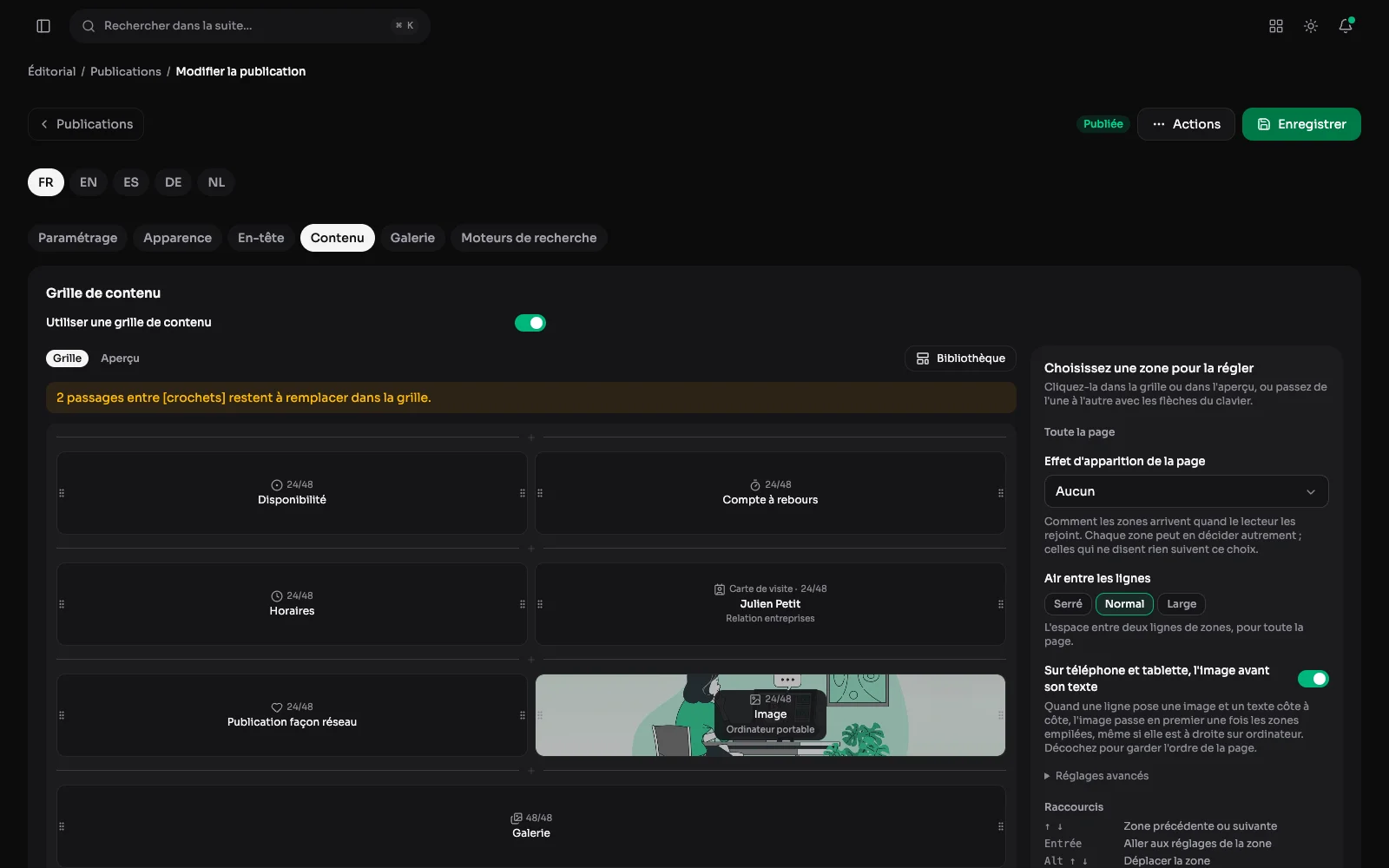Add a row above the Disponibilité row

pos(531,437)
